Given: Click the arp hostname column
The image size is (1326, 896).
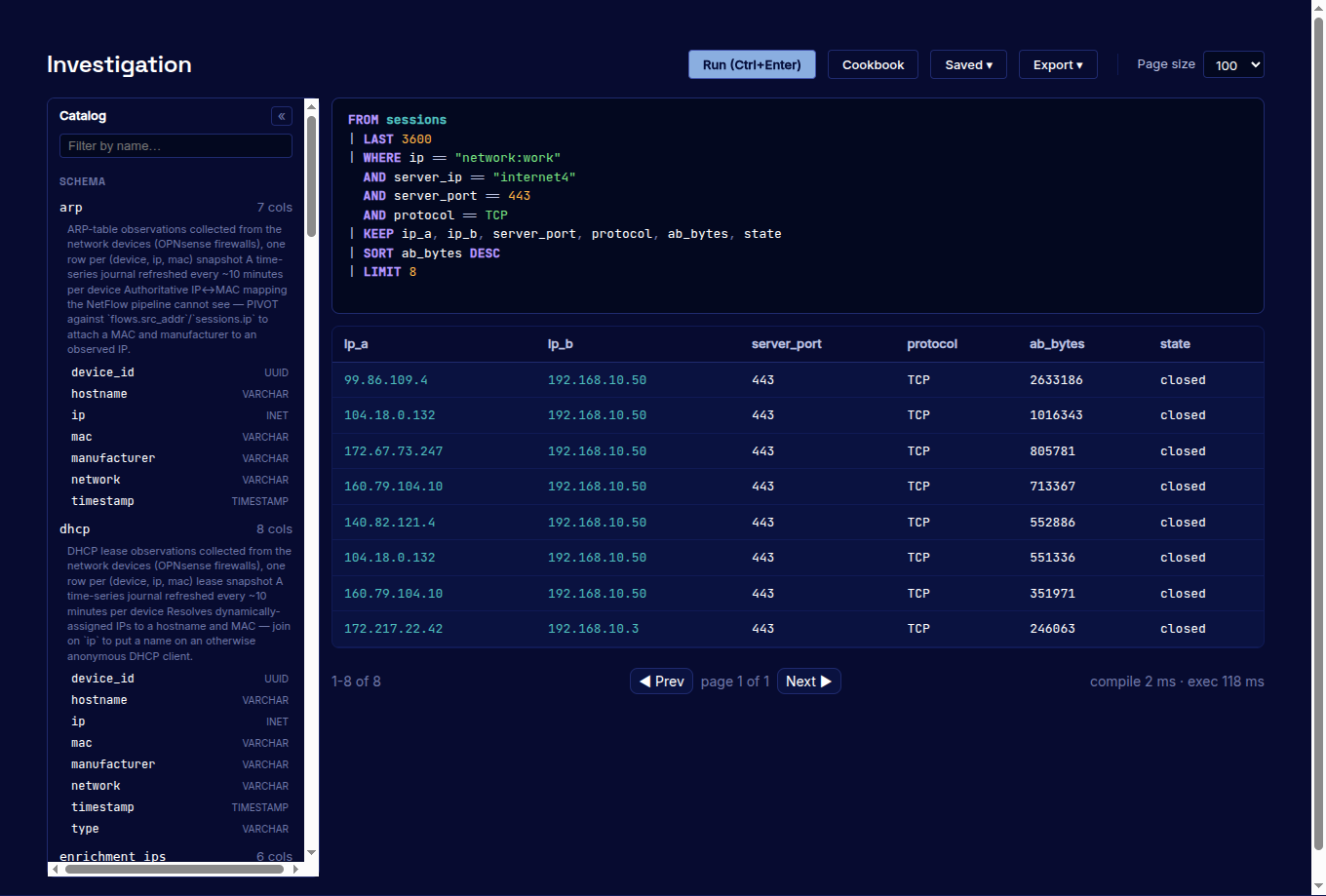Looking at the screenshot, I should 179,394.
